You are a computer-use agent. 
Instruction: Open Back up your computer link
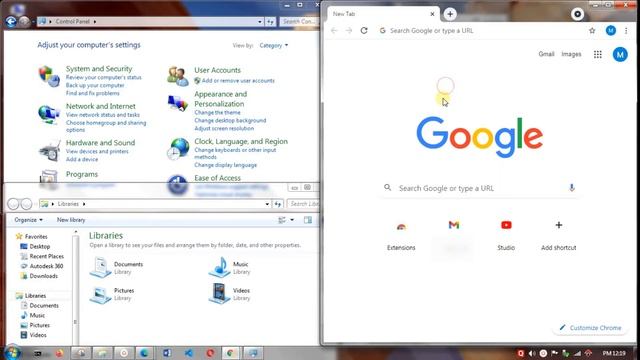(x=95, y=85)
